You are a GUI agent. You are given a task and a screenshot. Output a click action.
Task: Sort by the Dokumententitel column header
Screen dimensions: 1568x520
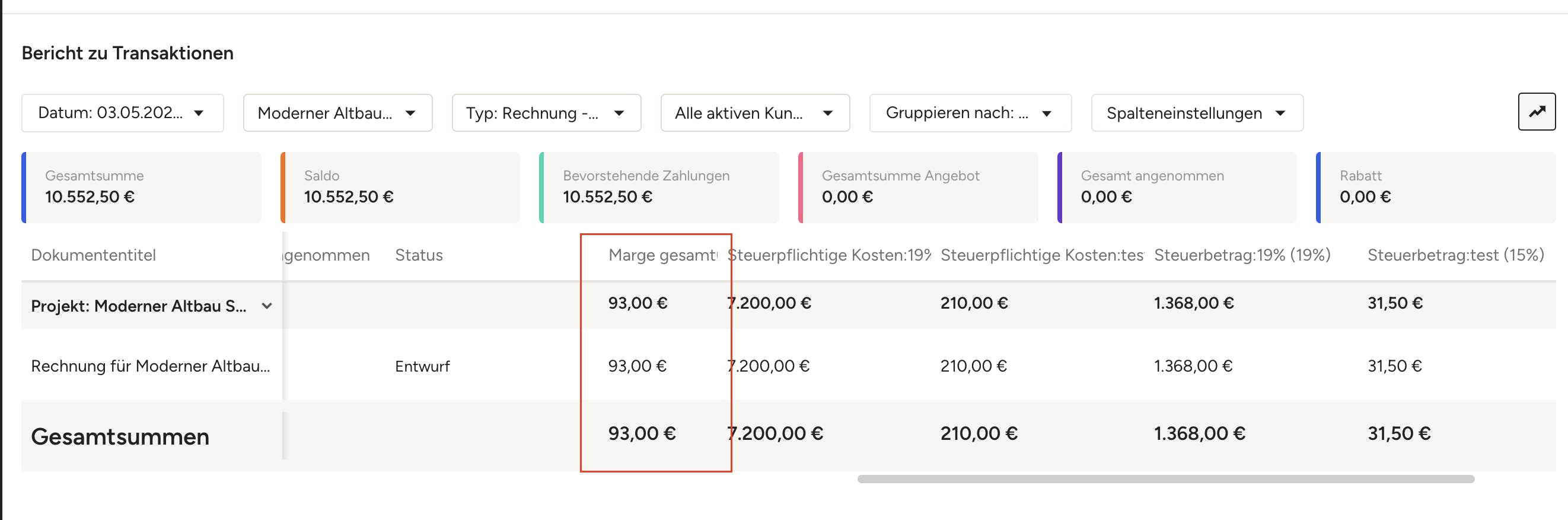pyautogui.click(x=93, y=255)
